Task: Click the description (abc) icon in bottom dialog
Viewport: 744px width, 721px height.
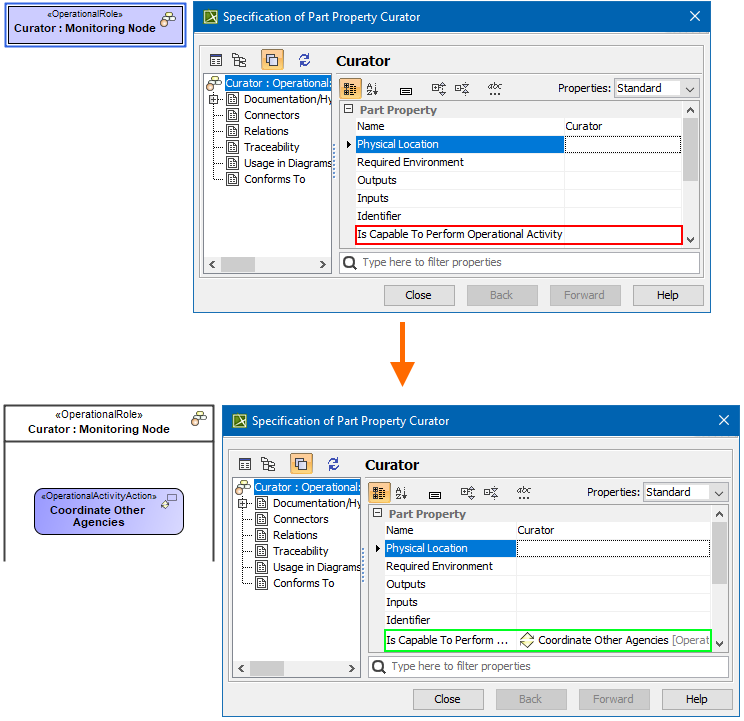Action: point(524,493)
